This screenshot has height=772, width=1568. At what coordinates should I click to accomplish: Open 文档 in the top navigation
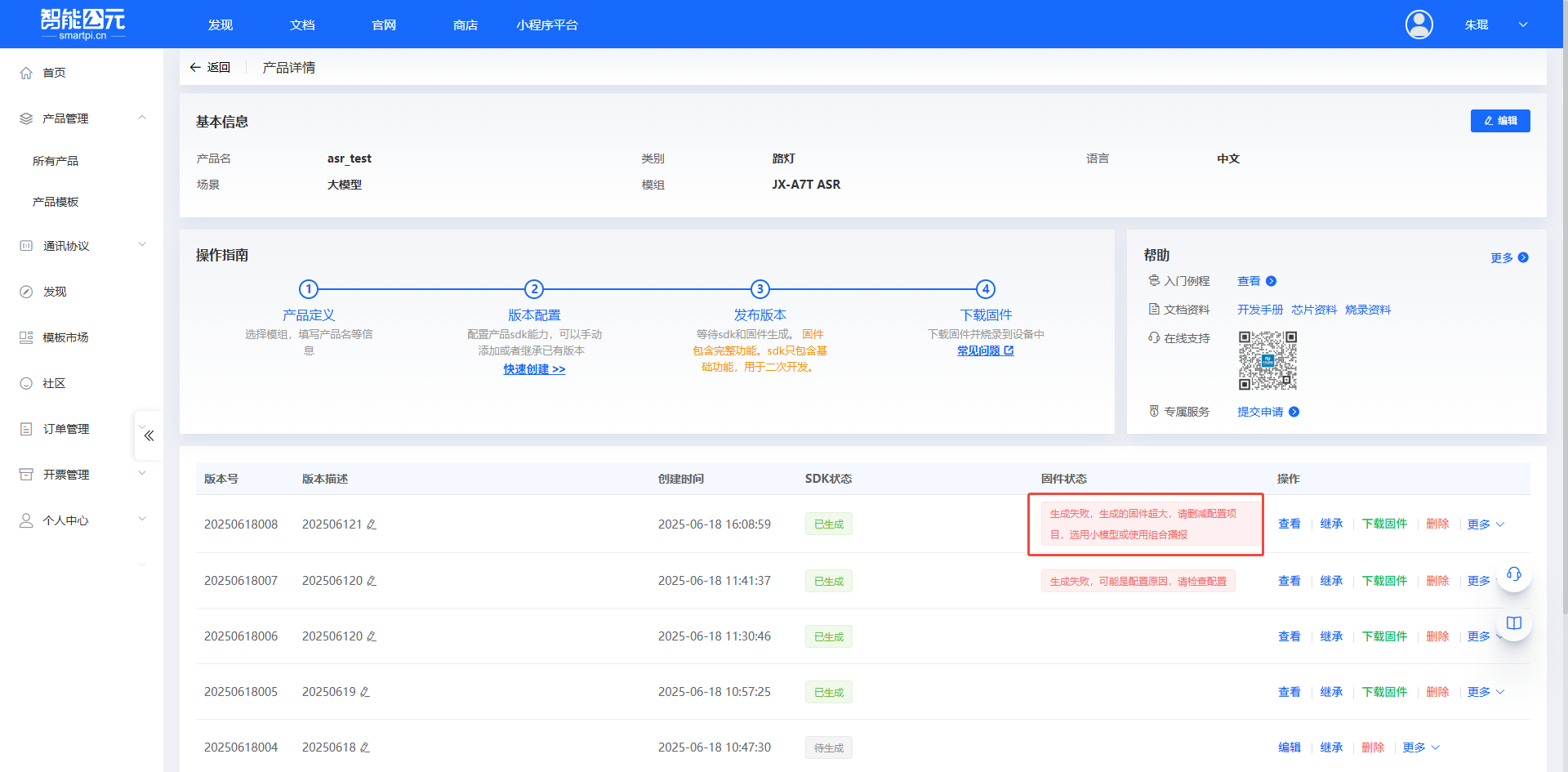(x=302, y=25)
